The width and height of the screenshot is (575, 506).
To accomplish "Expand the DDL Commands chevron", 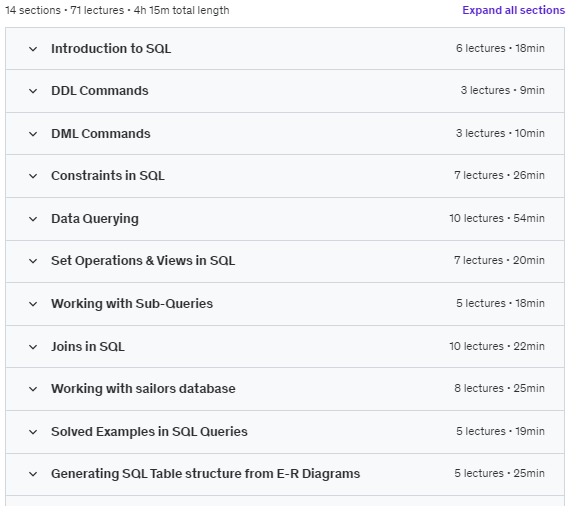I will pos(33,91).
